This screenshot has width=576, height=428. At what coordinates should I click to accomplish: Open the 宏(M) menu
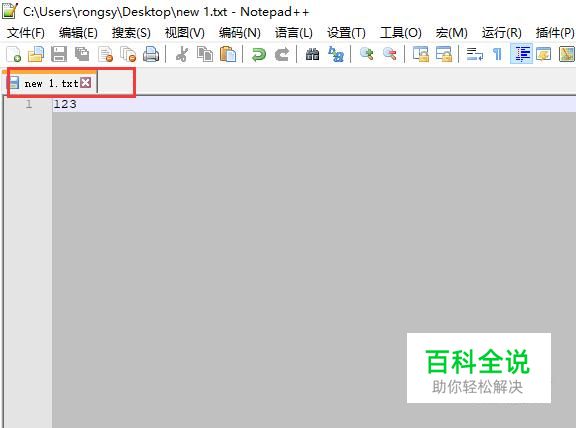click(x=451, y=33)
